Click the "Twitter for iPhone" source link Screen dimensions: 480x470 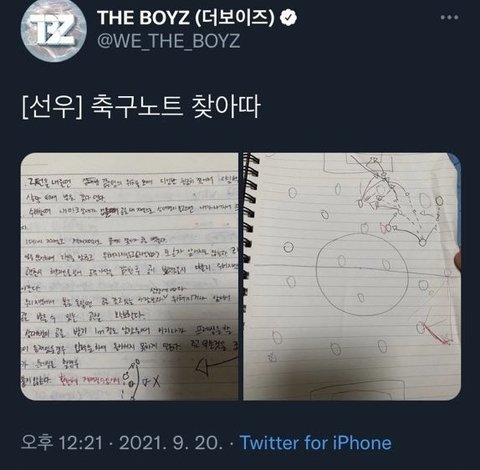(316, 443)
